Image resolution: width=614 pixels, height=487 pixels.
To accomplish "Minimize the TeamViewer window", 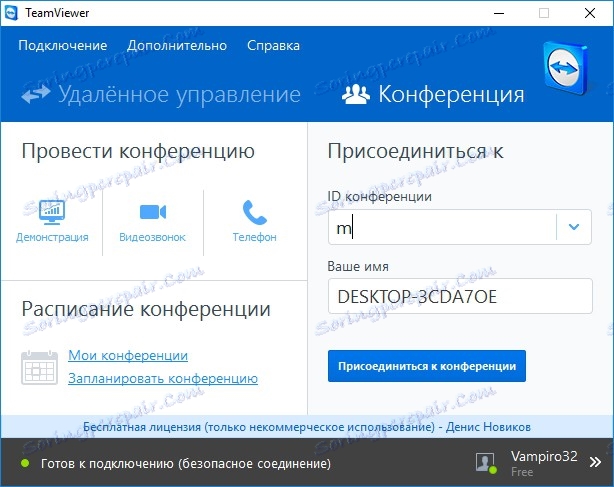I will coord(499,13).
